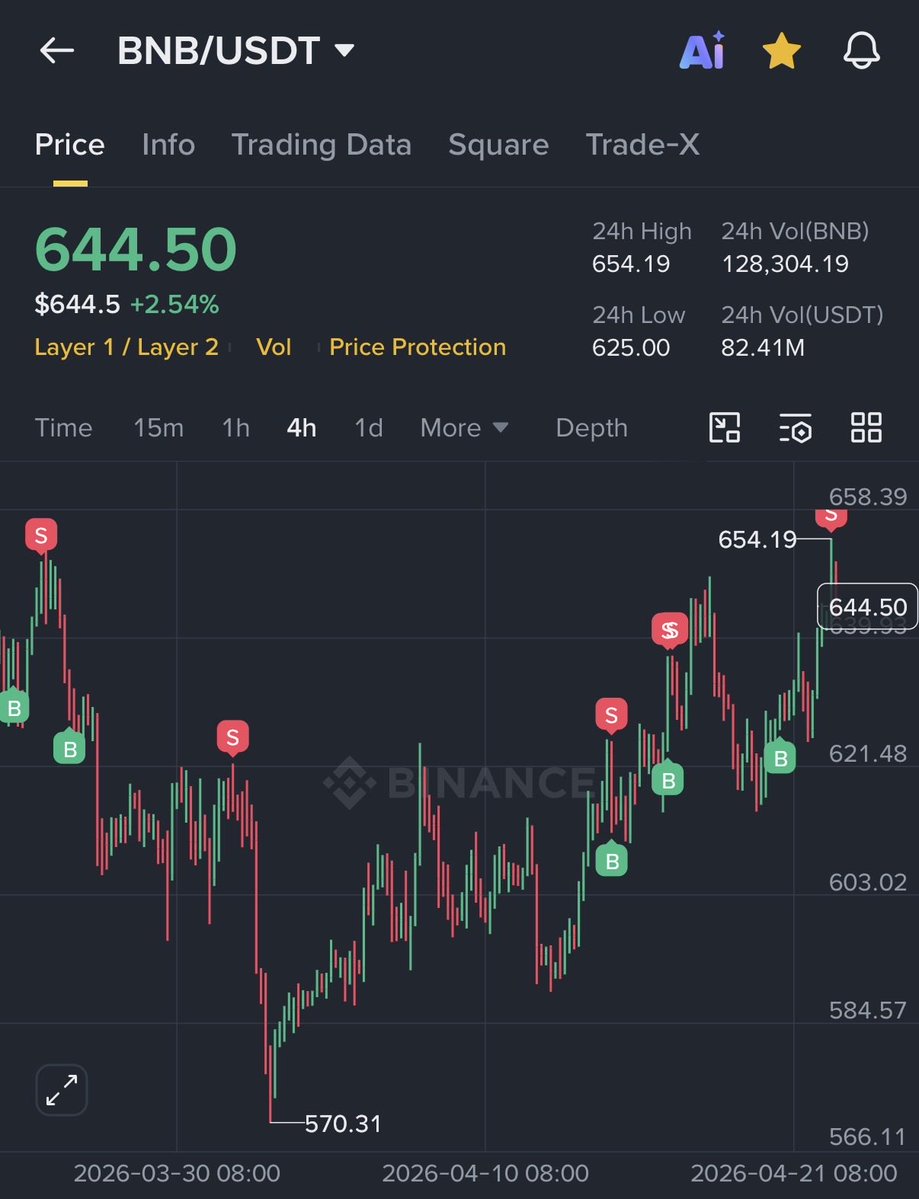Tap the 2026-03-30 08:00 date label

(177, 1173)
